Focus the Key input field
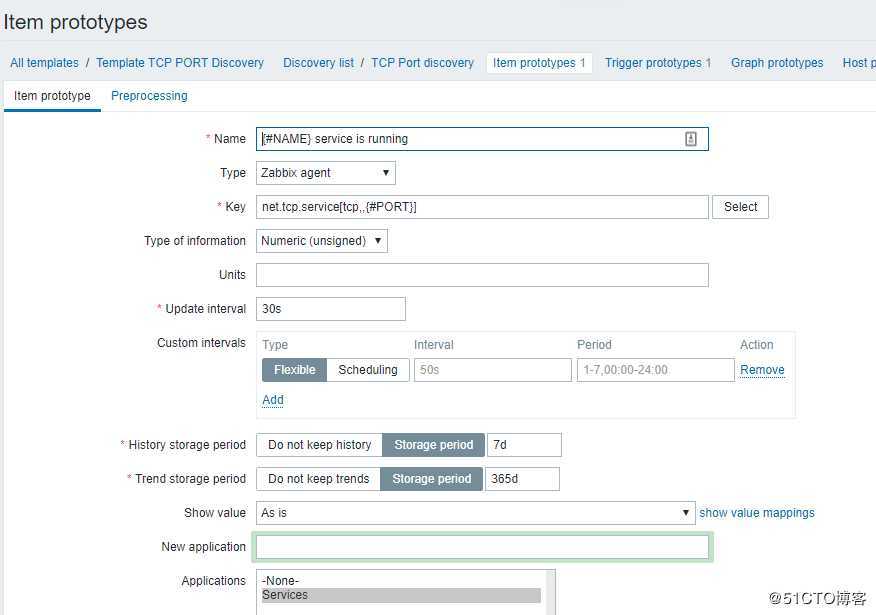 click(x=482, y=207)
